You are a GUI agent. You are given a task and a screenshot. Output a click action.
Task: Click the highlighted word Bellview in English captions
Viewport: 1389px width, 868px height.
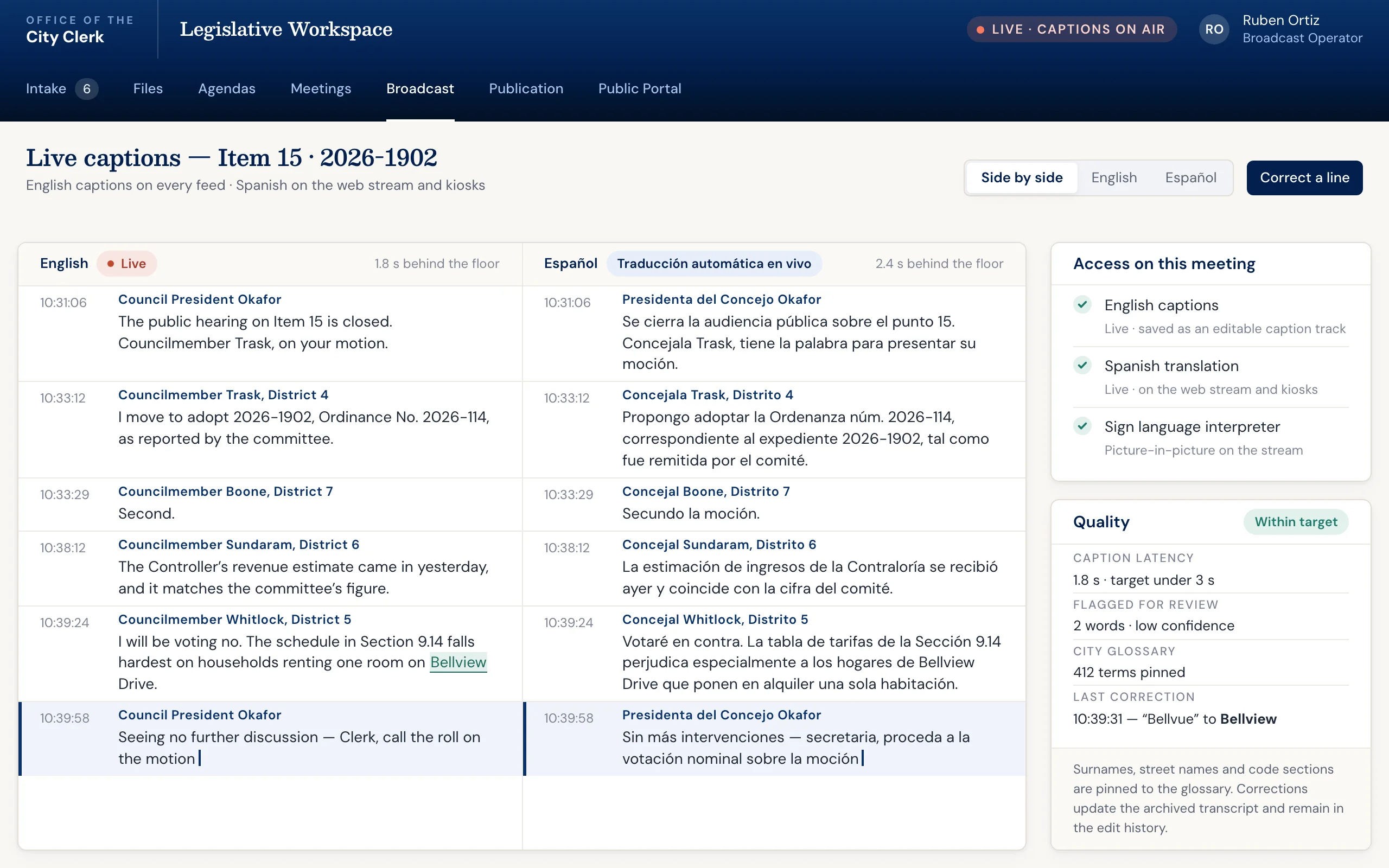(458, 662)
